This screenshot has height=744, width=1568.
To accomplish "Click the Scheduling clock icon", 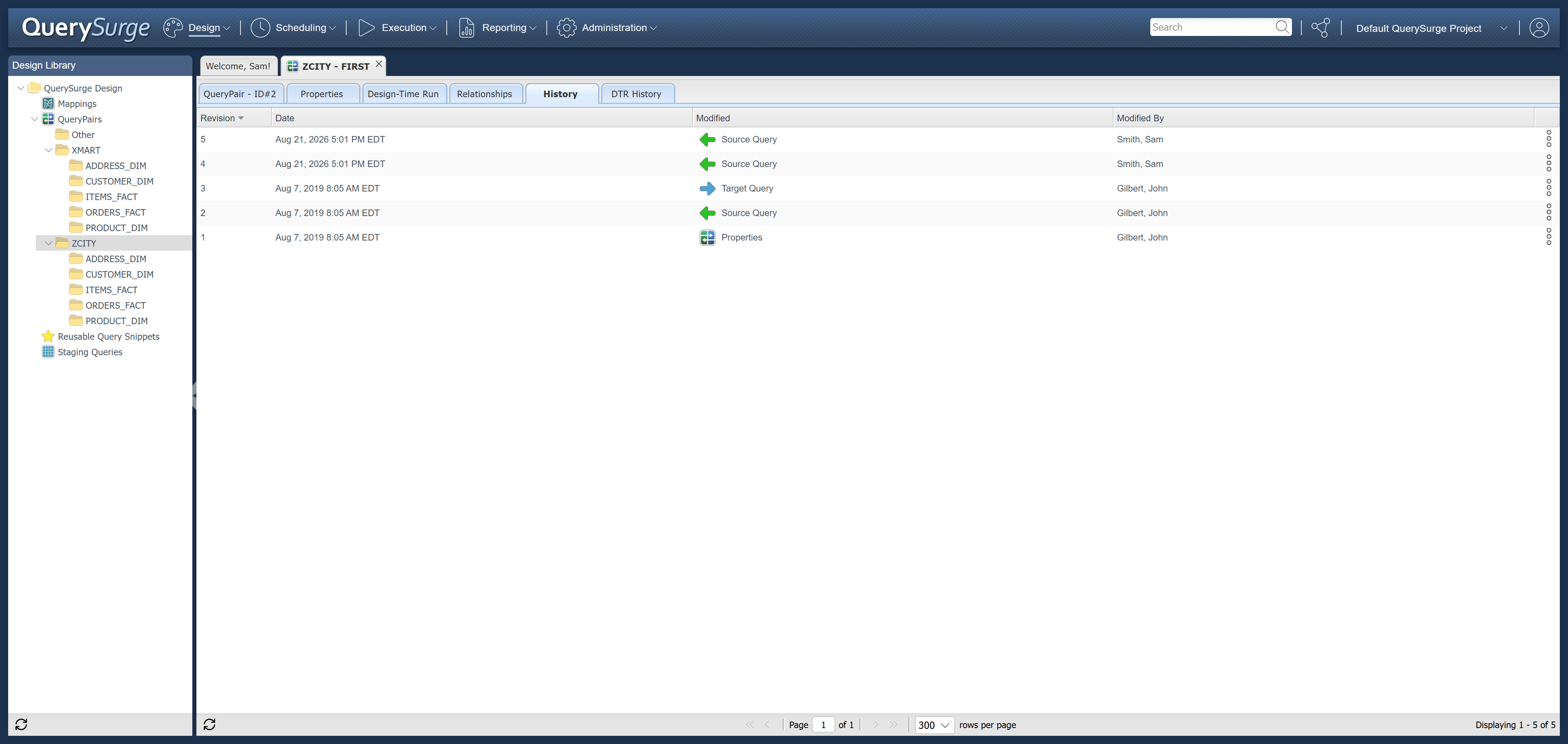I will click(260, 27).
